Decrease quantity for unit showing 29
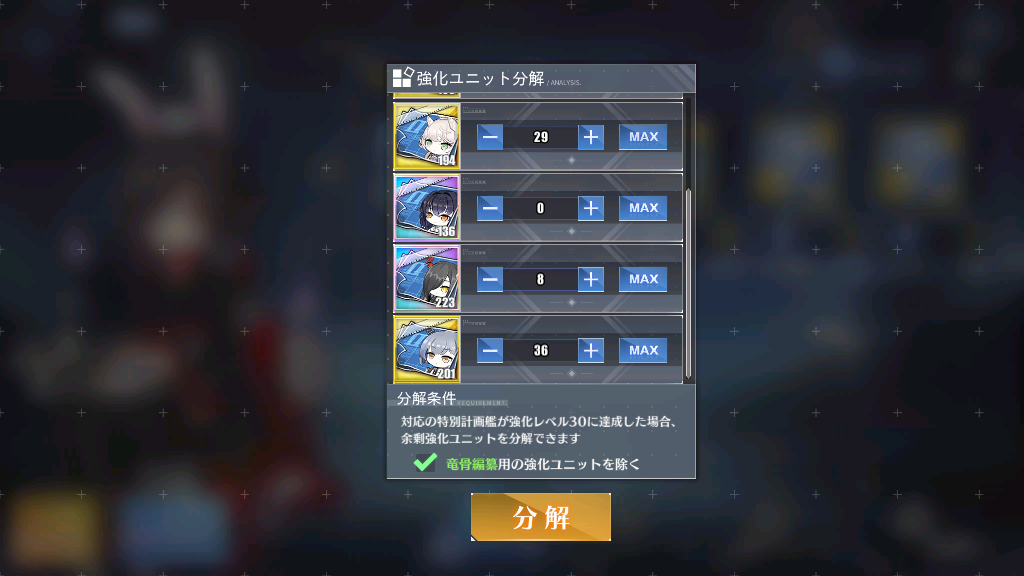The image size is (1024, 576). [x=490, y=137]
